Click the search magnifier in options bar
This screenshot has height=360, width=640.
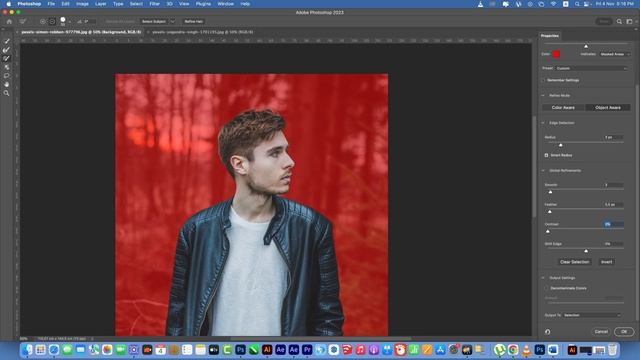tap(619, 21)
